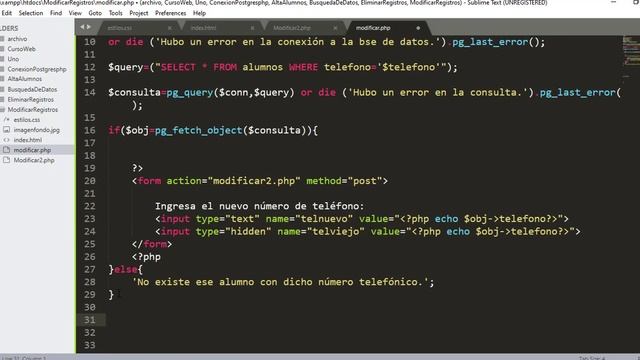Expand the AltaAlumnos folder
This screenshot has width=640, height=360.
[x=24, y=79]
